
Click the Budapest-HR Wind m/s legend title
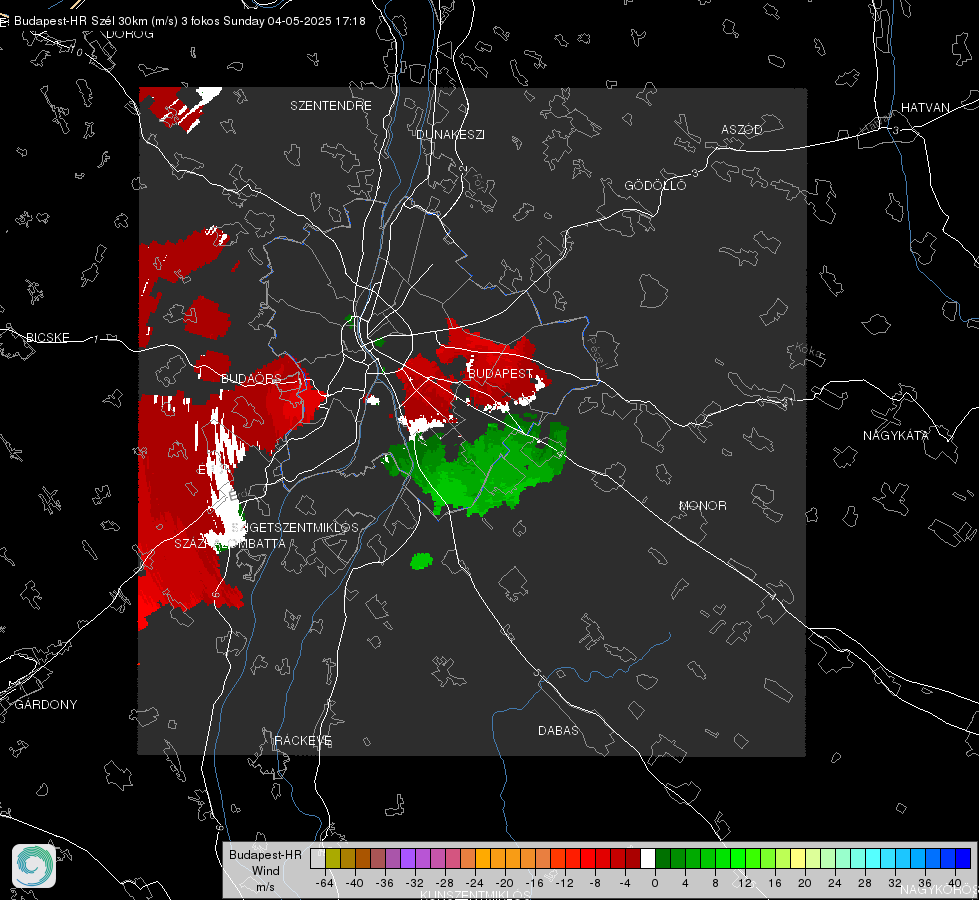265,871
